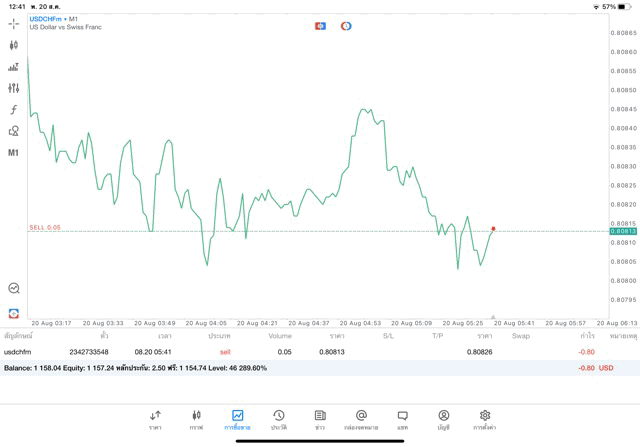Open the Settings gear tab
The width and height of the screenshot is (640, 447).
(x=485, y=420)
